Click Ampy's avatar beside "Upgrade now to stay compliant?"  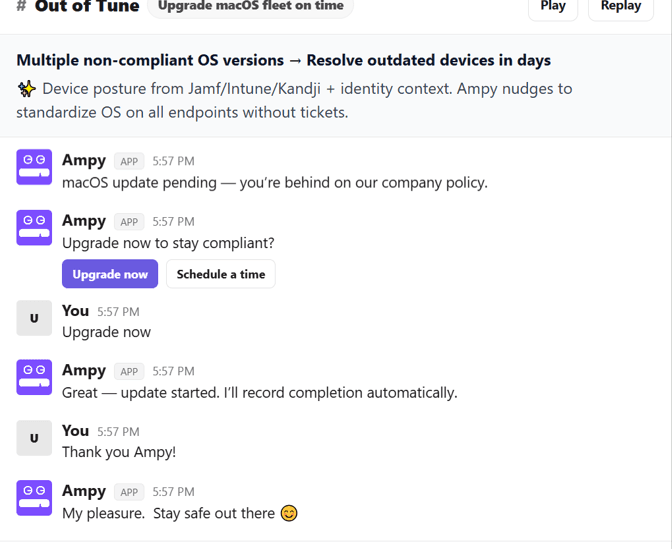point(34,227)
